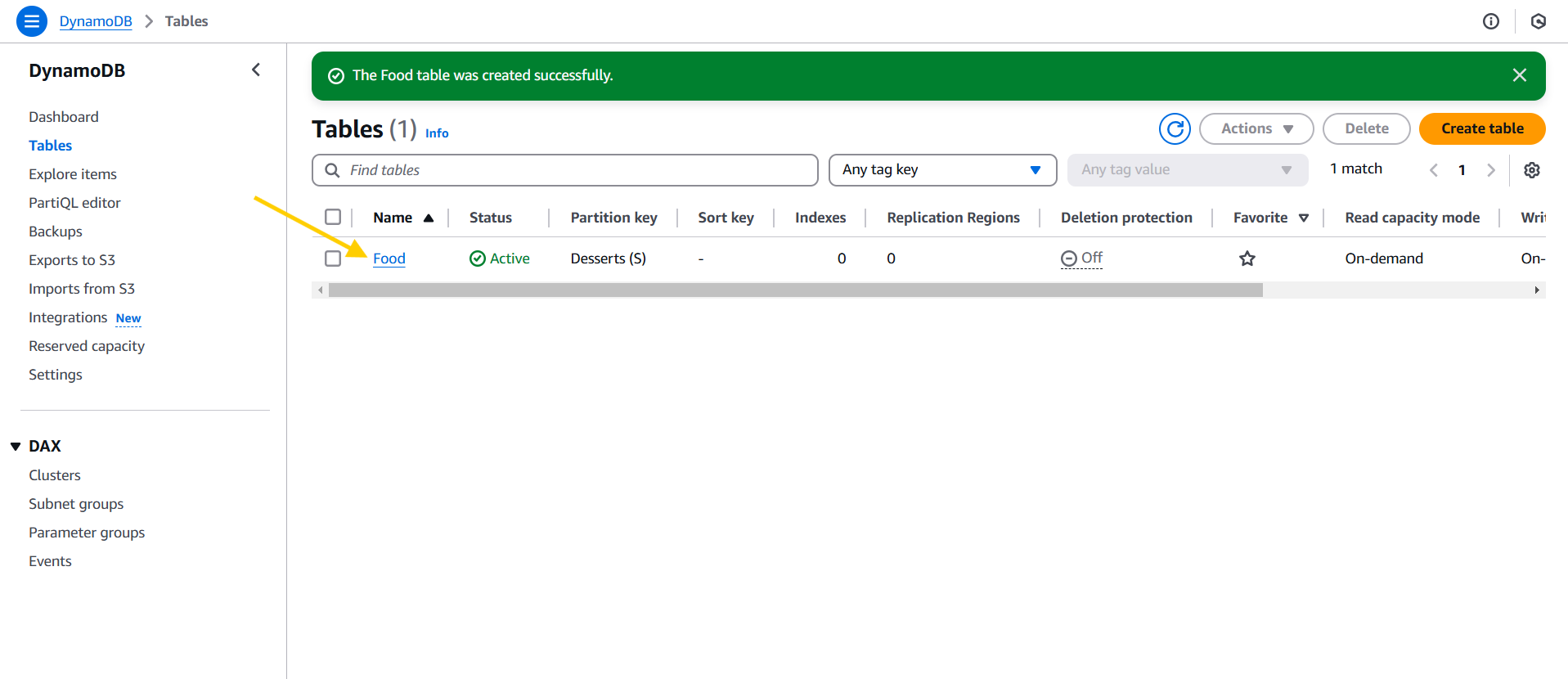1568x679 pixels.
Task: Toggle the select-all tables checkbox
Action: [333, 217]
